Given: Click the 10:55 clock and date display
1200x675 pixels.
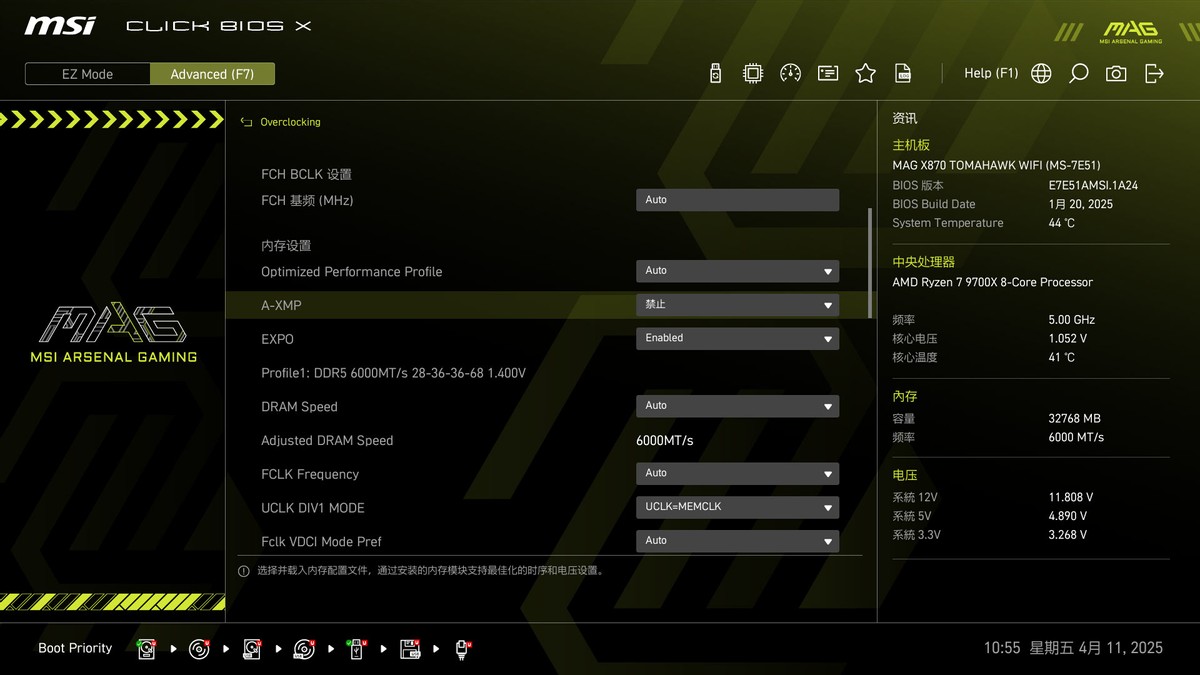Looking at the screenshot, I should pos(1073,648).
